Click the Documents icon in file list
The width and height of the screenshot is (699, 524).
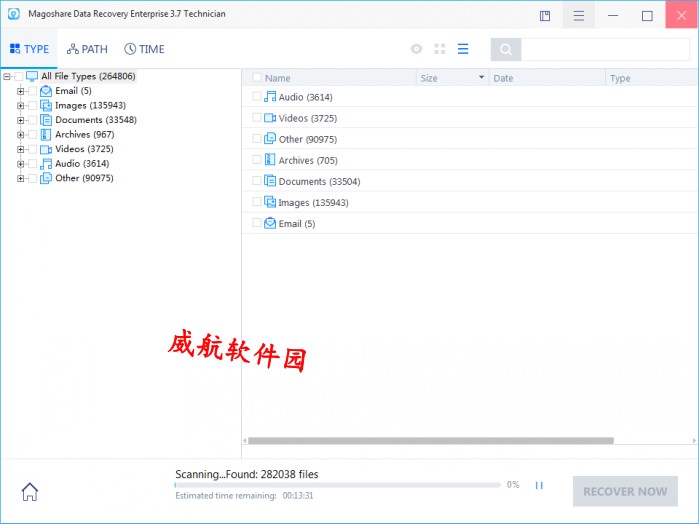coord(270,181)
